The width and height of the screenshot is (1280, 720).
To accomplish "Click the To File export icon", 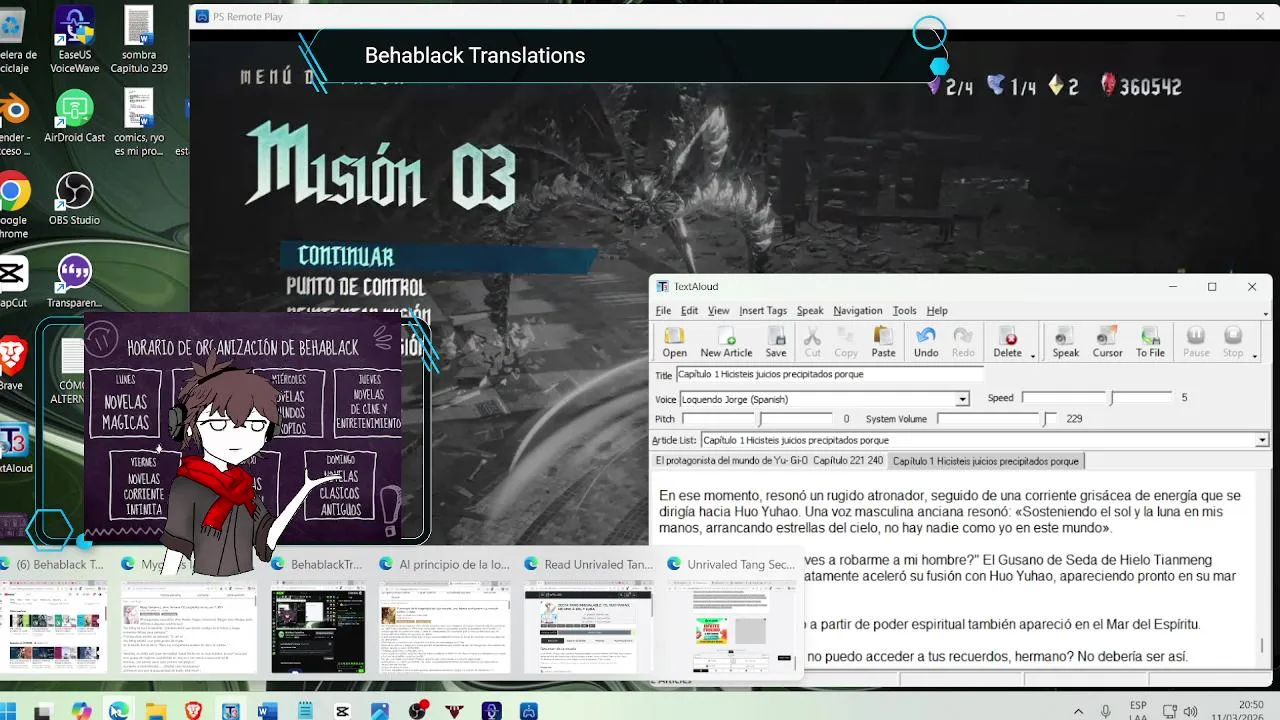I will (1150, 341).
